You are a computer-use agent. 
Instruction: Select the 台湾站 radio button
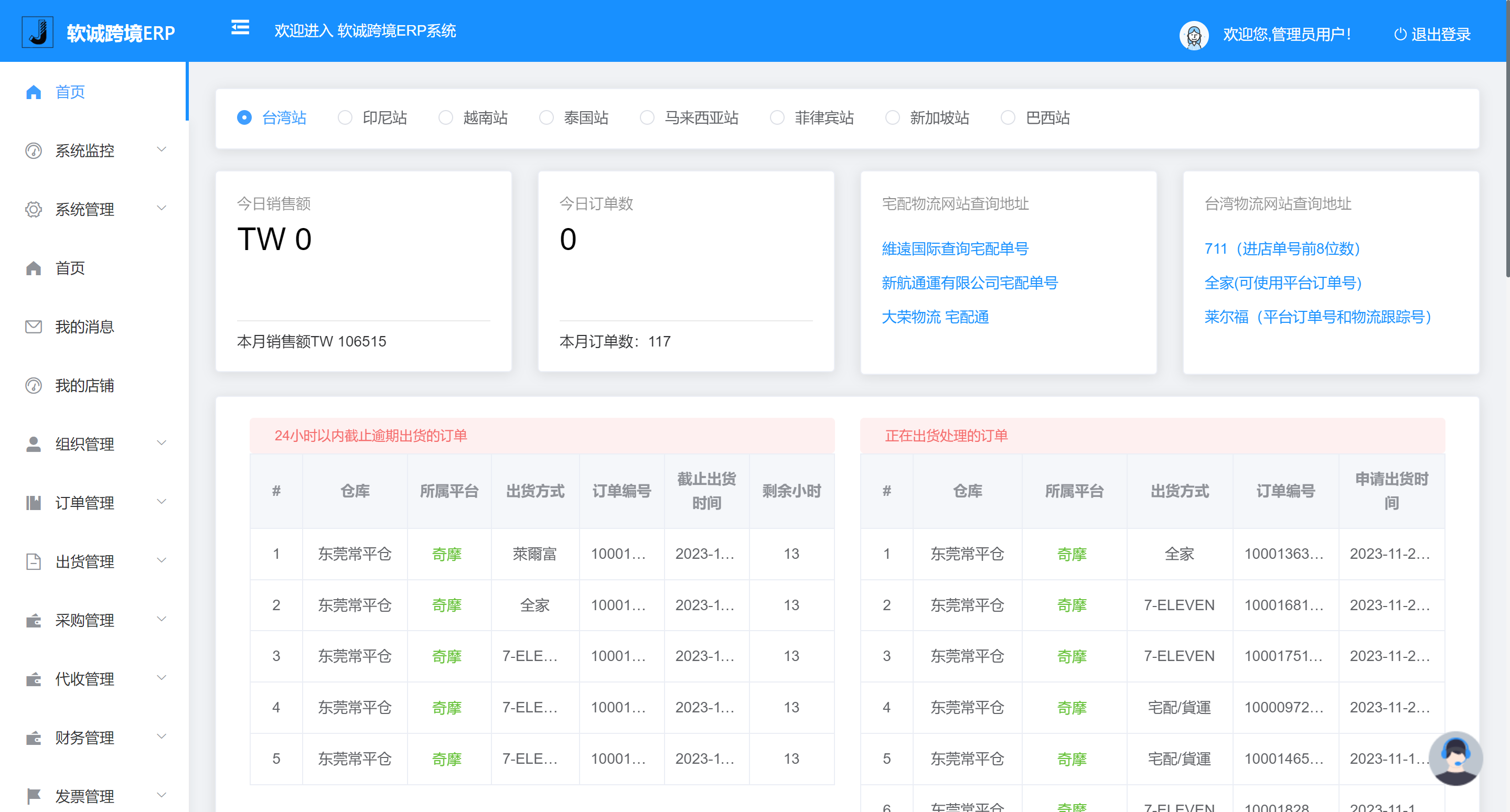click(244, 118)
